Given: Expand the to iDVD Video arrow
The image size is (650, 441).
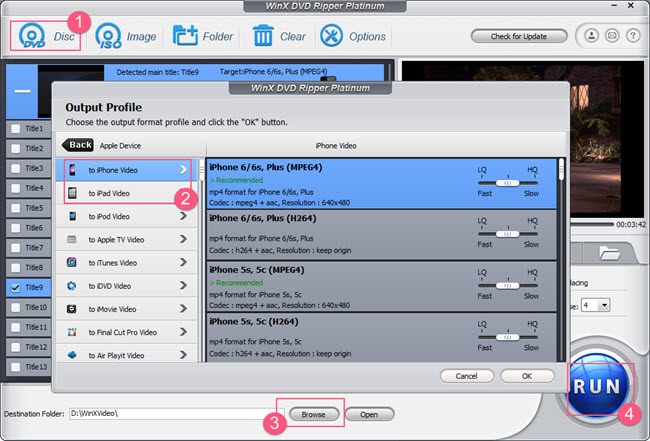Looking at the screenshot, I should coord(183,286).
